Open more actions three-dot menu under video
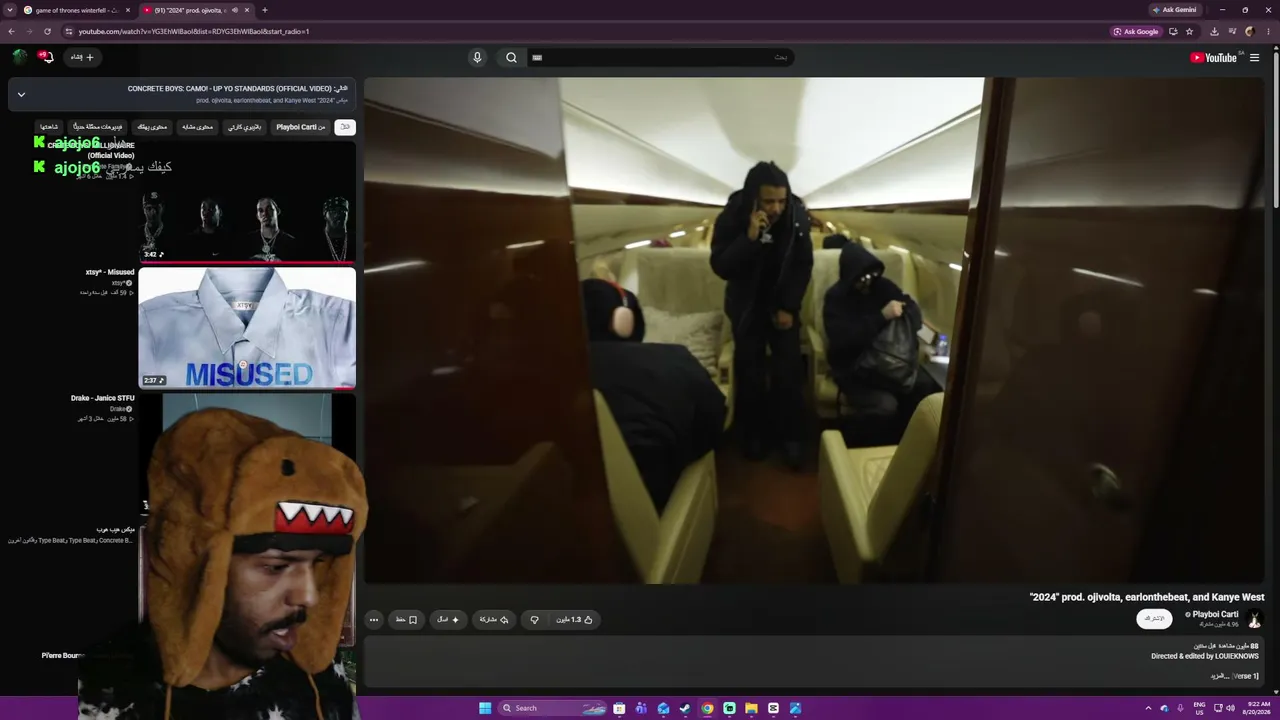This screenshot has height=720, width=1280. pyautogui.click(x=374, y=620)
